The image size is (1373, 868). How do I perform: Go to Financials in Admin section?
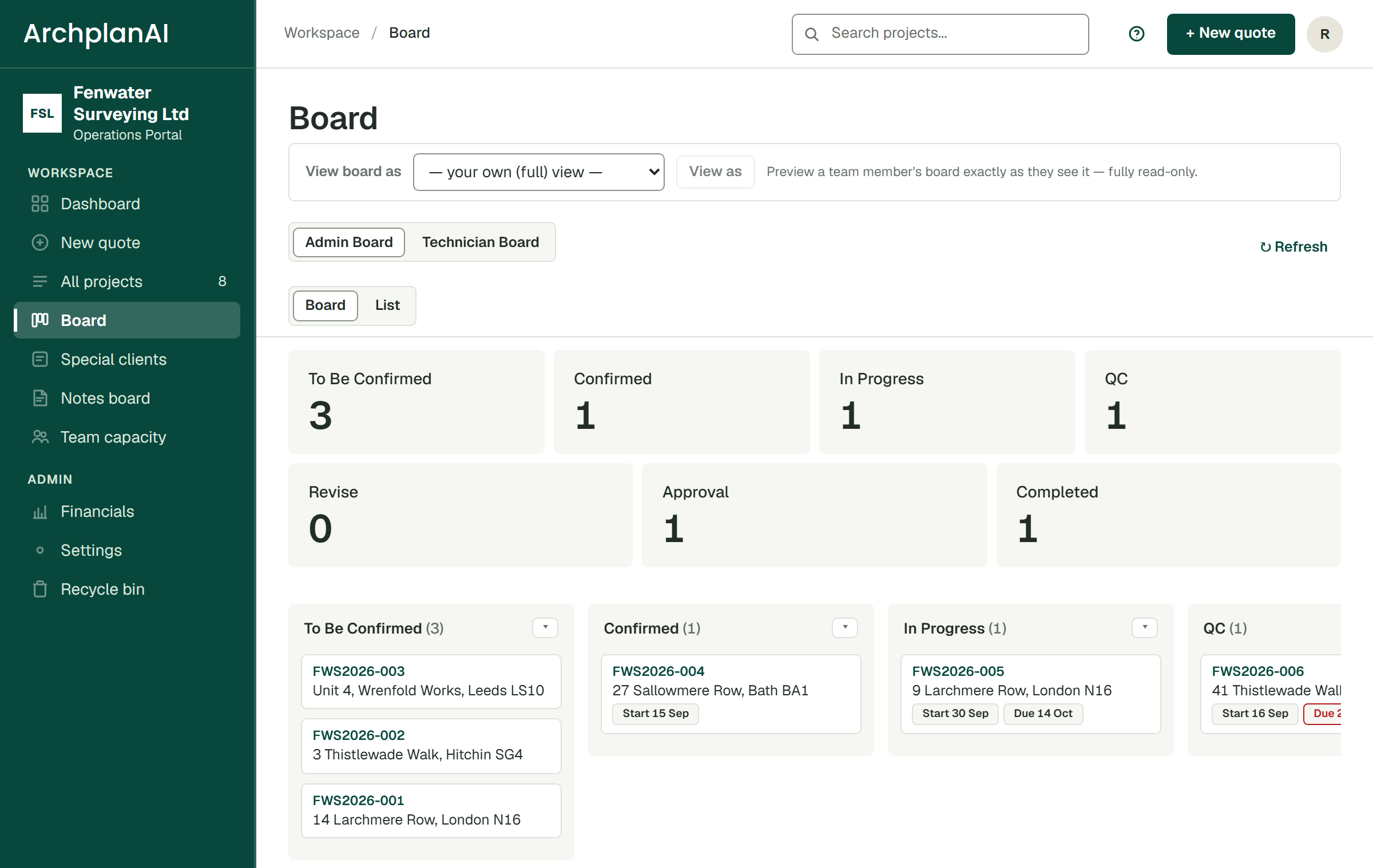[x=127, y=511]
